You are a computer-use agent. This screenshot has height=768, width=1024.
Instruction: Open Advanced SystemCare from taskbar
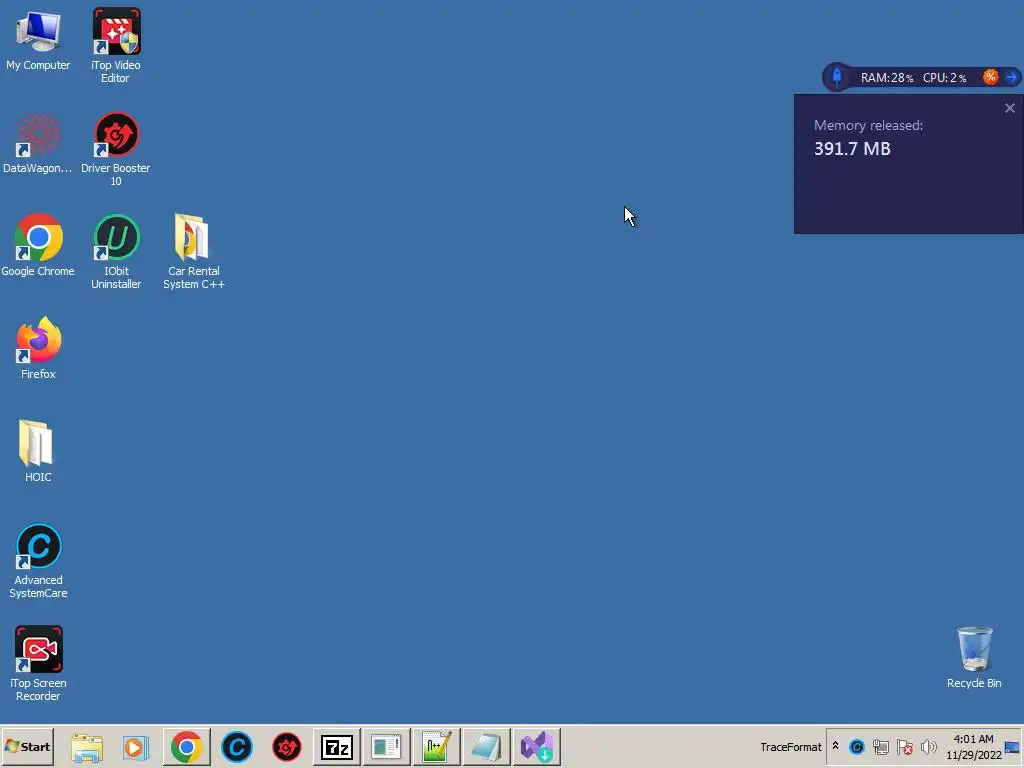point(236,747)
